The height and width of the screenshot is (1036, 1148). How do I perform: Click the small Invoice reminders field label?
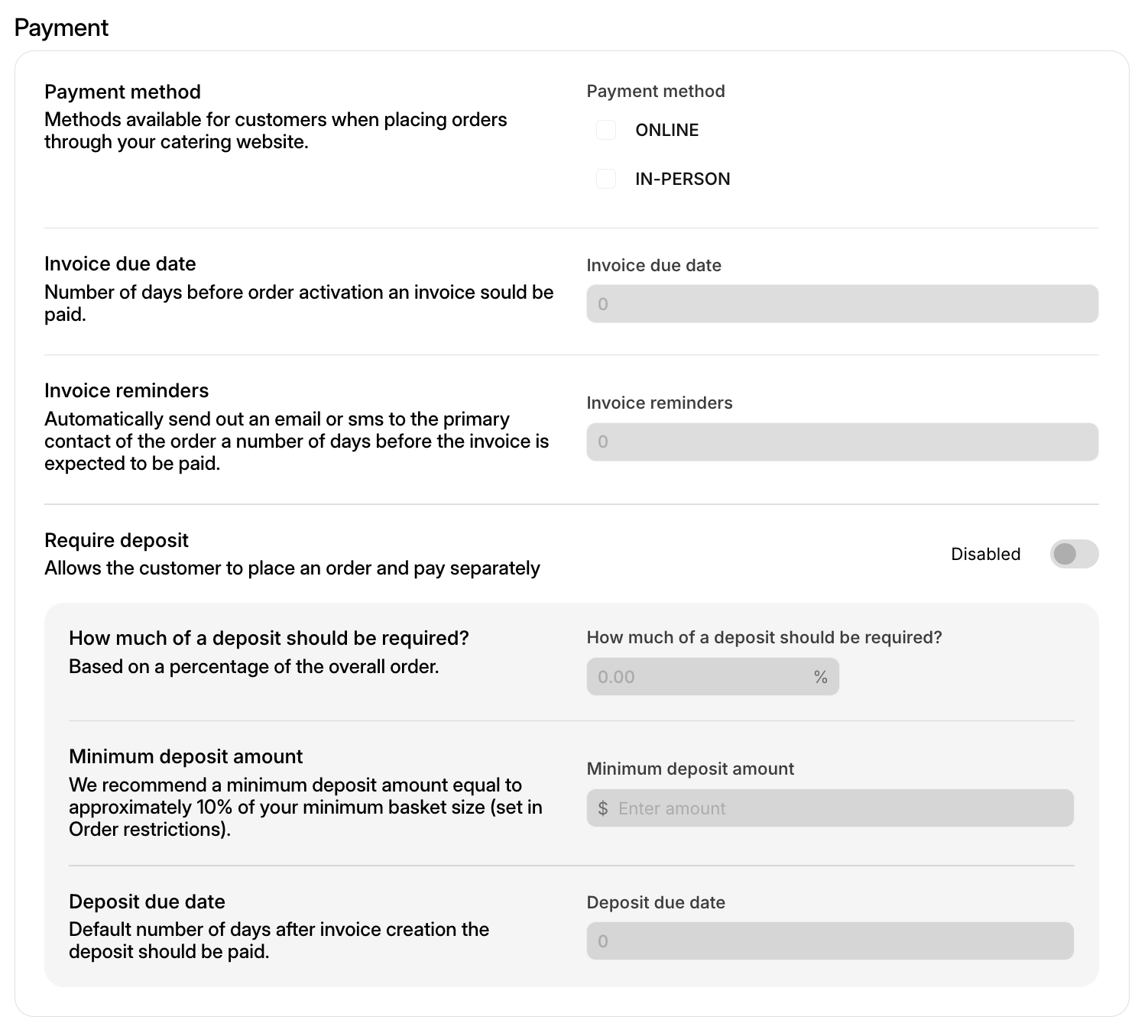[x=659, y=403]
